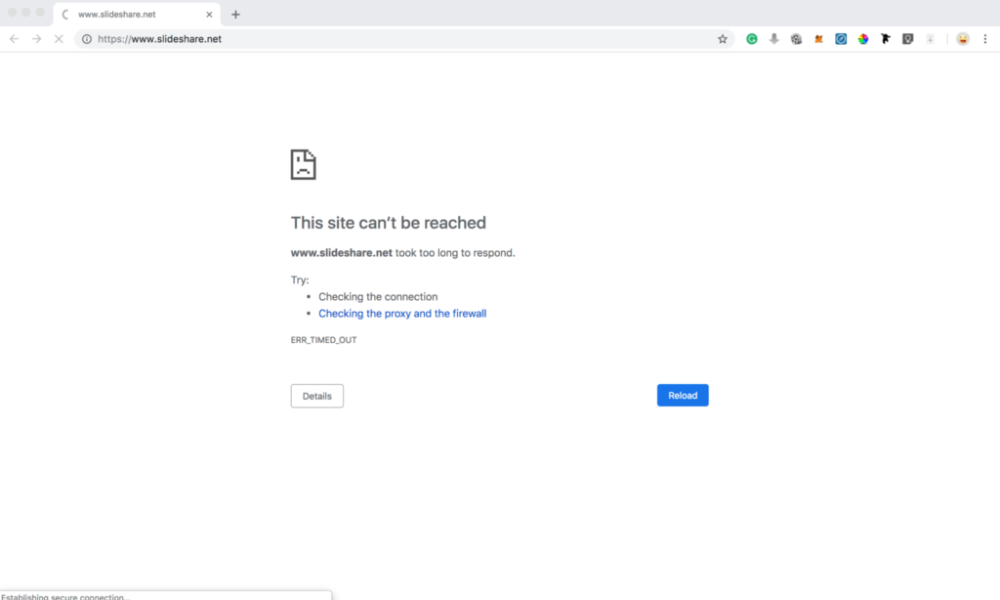1000x600 pixels.
Task: Click the black cursor extension icon
Action: [885, 39]
